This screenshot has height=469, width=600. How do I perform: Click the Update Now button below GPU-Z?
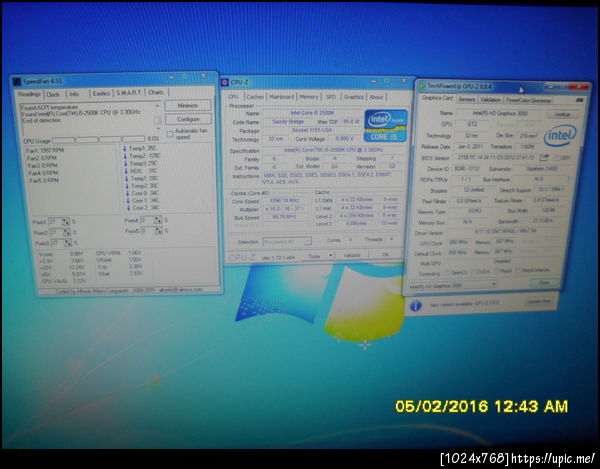click(539, 301)
